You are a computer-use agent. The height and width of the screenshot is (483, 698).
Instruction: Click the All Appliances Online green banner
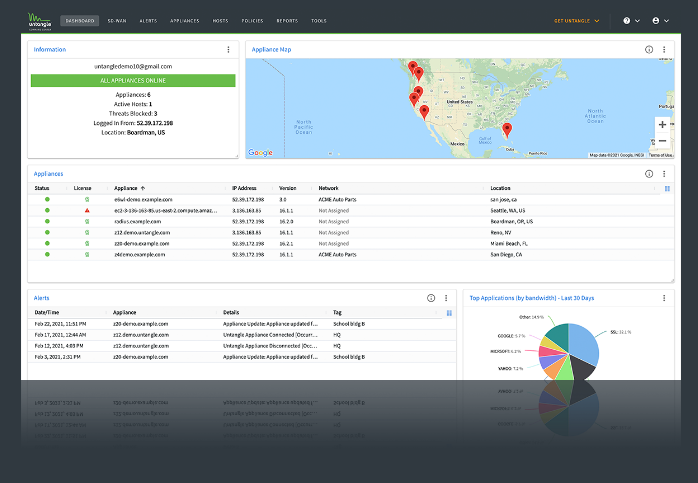pos(133,81)
